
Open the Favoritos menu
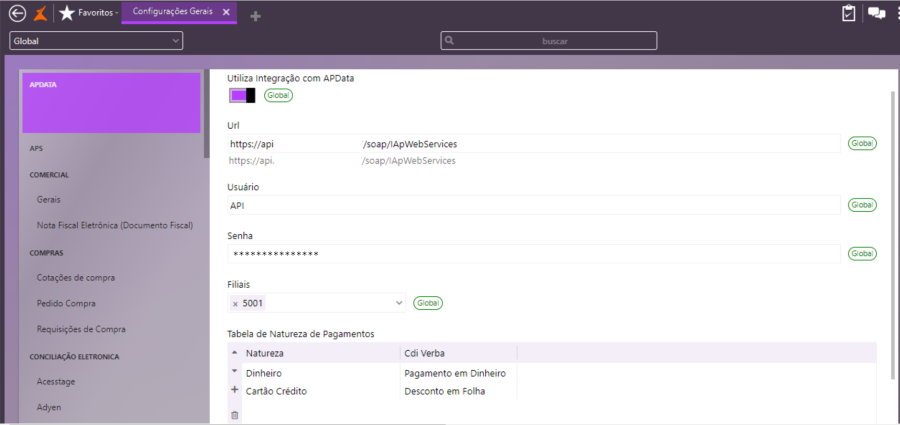coord(98,13)
